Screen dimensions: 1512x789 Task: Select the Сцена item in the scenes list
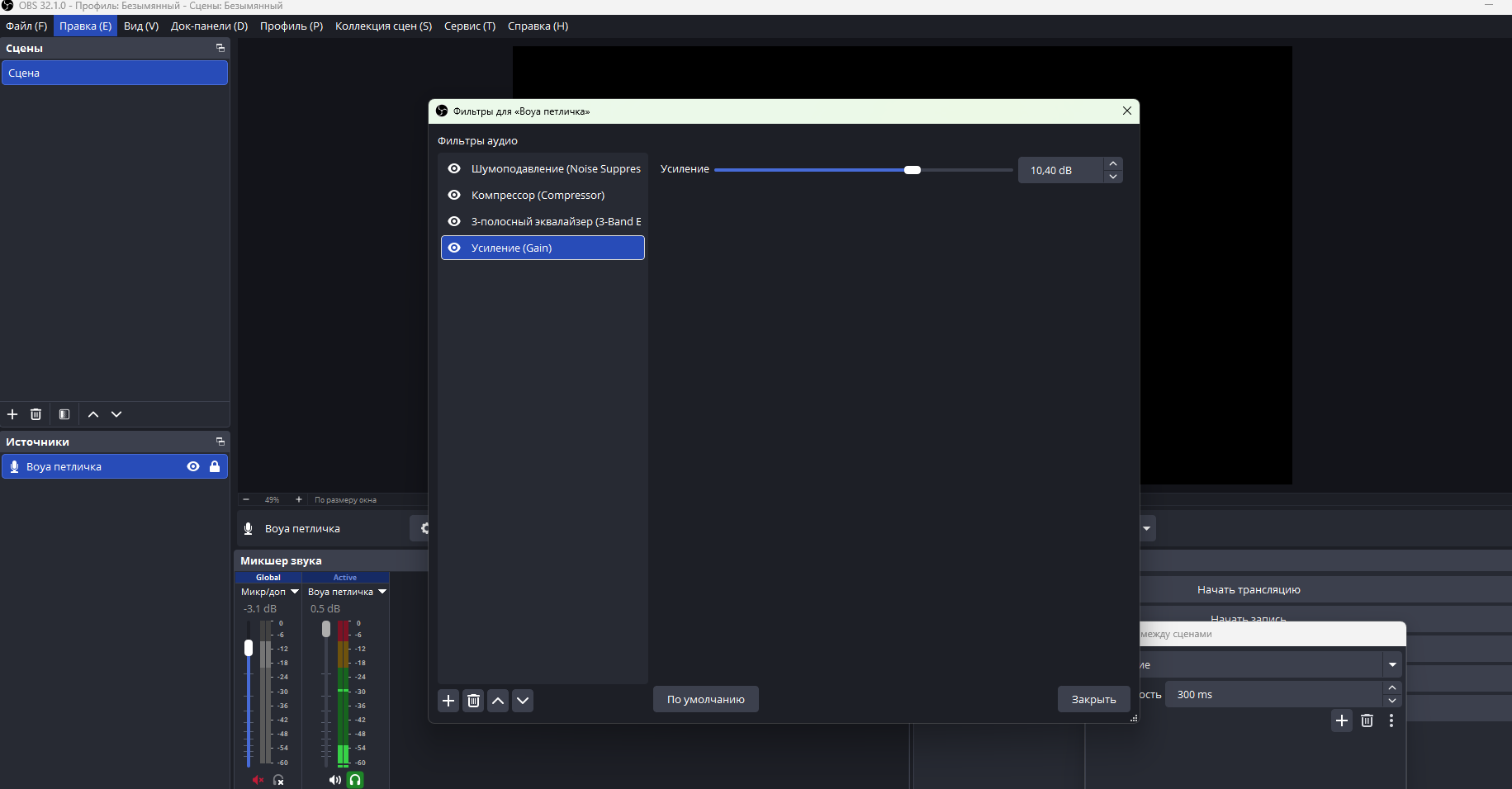(x=115, y=73)
